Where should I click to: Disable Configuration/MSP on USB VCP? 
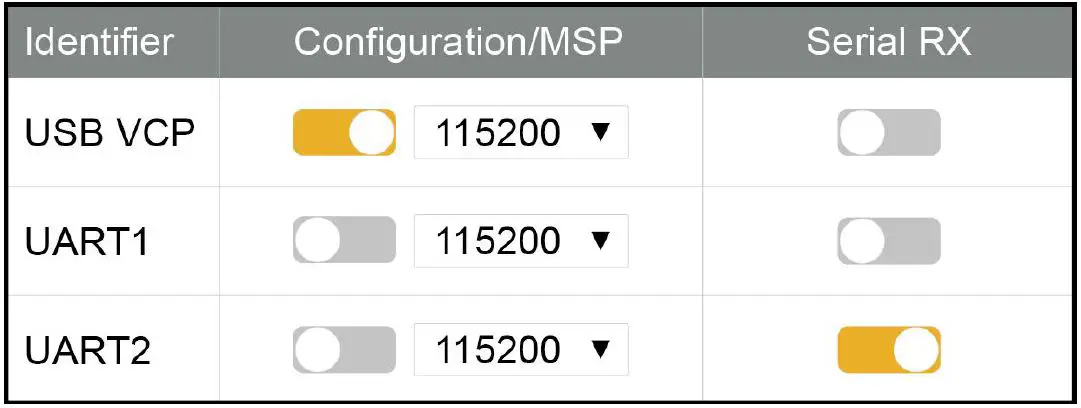click(344, 133)
